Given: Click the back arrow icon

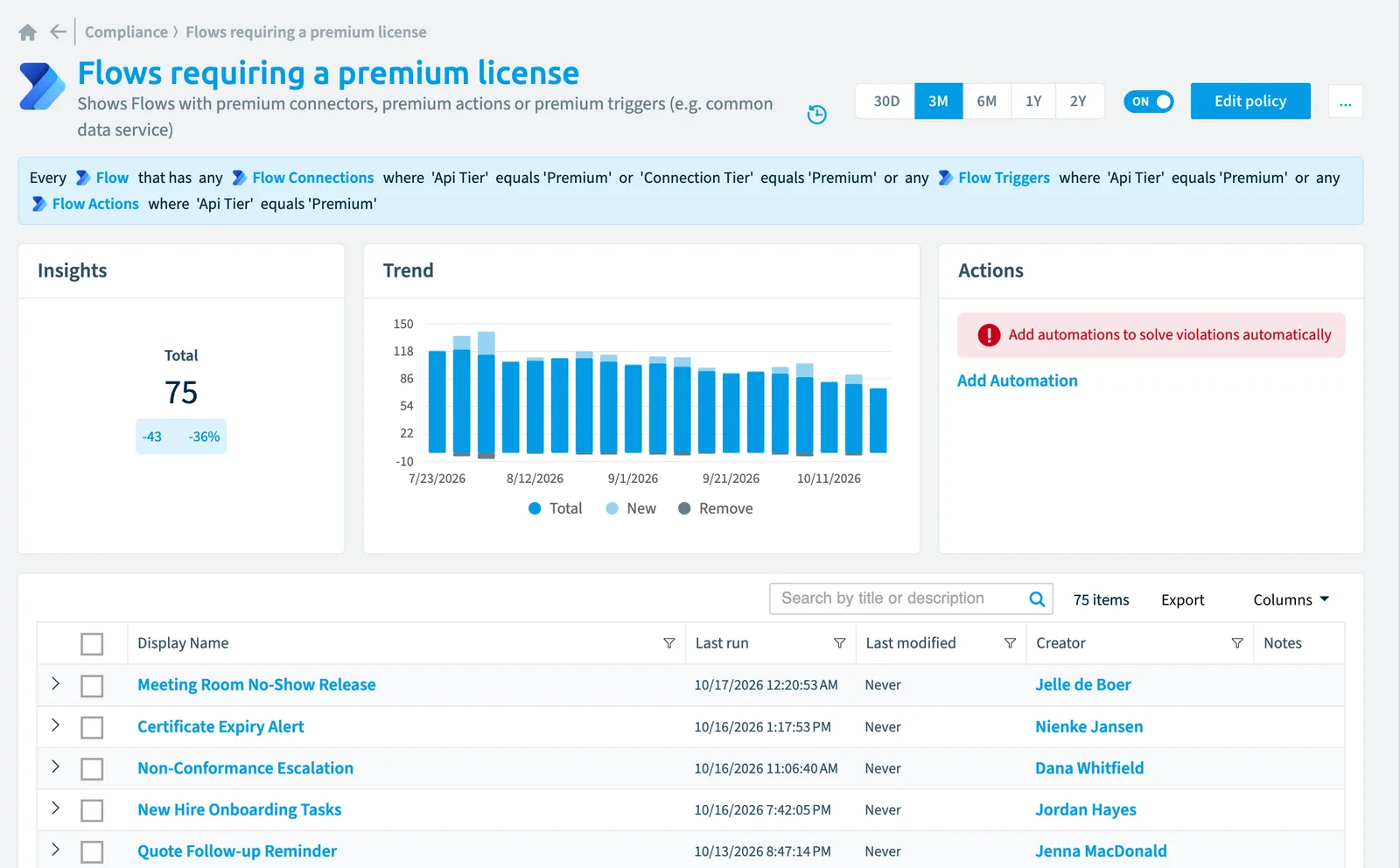Looking at the screenshot, I should pyautogui.click(x=59, y=32).
